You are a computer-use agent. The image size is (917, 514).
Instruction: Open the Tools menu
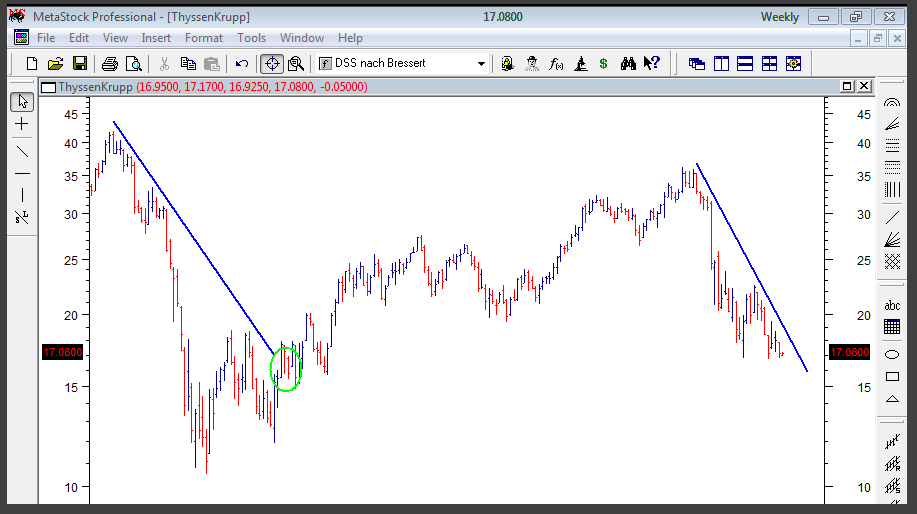coord(251,38)
